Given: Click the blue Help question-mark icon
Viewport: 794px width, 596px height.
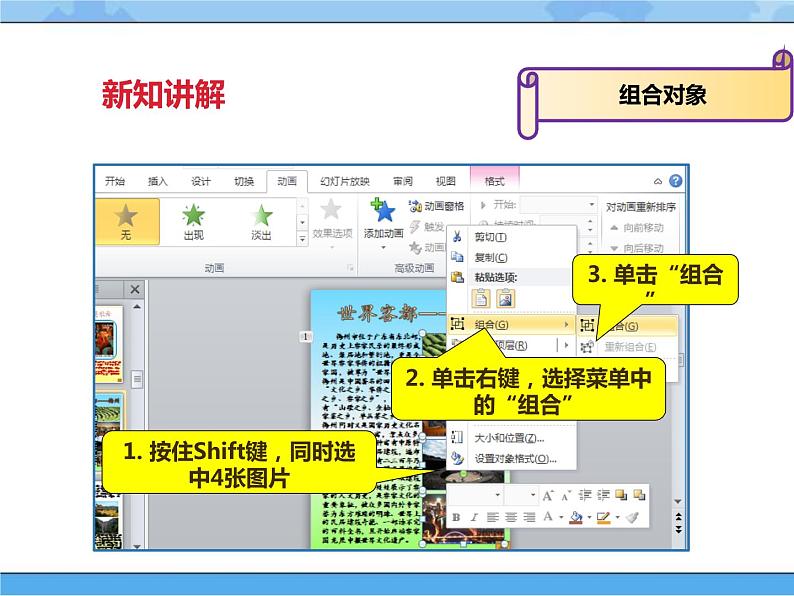Looking at the screenshot, I should pos(676,181).
